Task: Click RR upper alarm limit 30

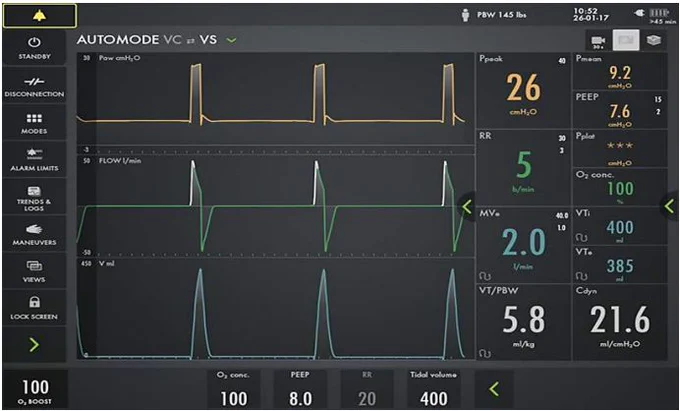Action: point(562,138)
